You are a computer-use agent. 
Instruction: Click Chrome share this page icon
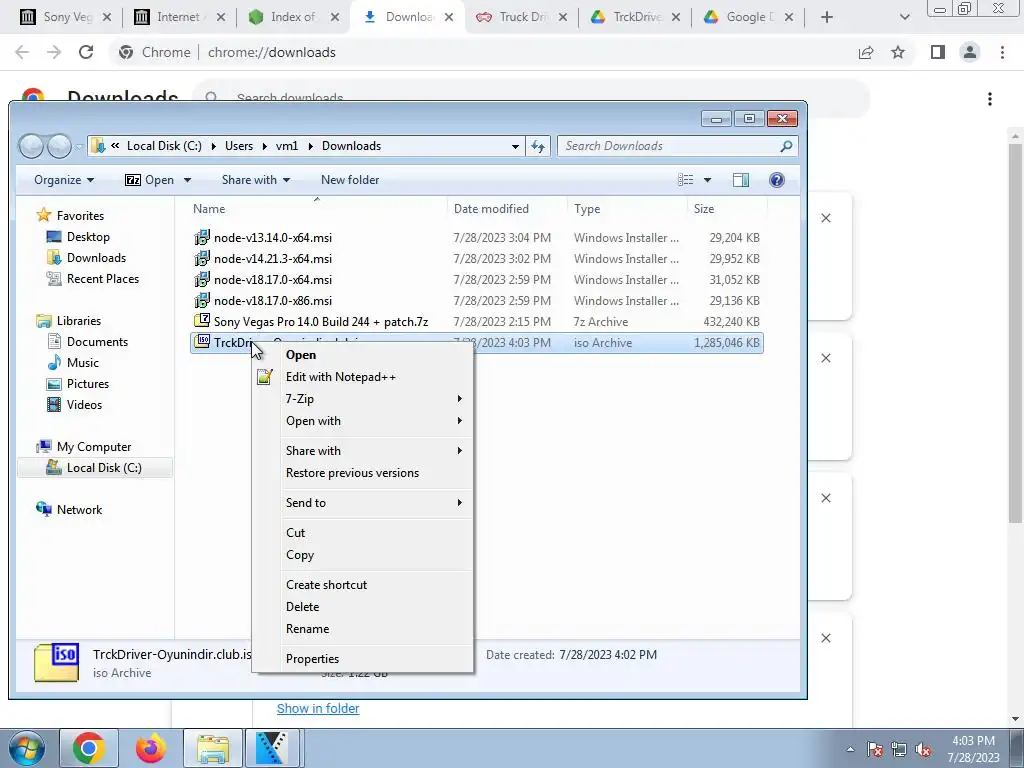pyautogui.click(x=866, y=52)
